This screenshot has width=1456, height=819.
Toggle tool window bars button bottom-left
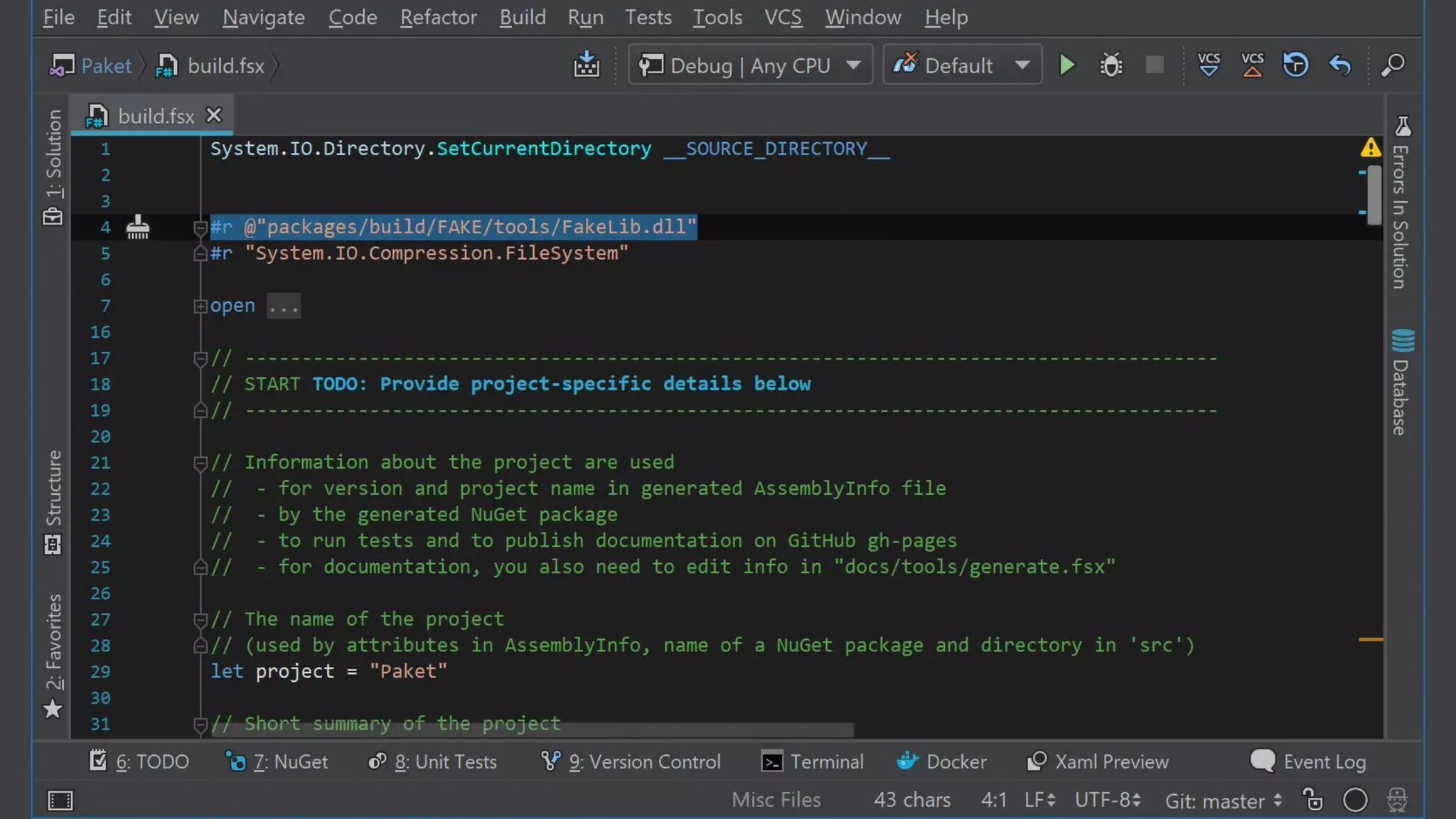(60, 801)
